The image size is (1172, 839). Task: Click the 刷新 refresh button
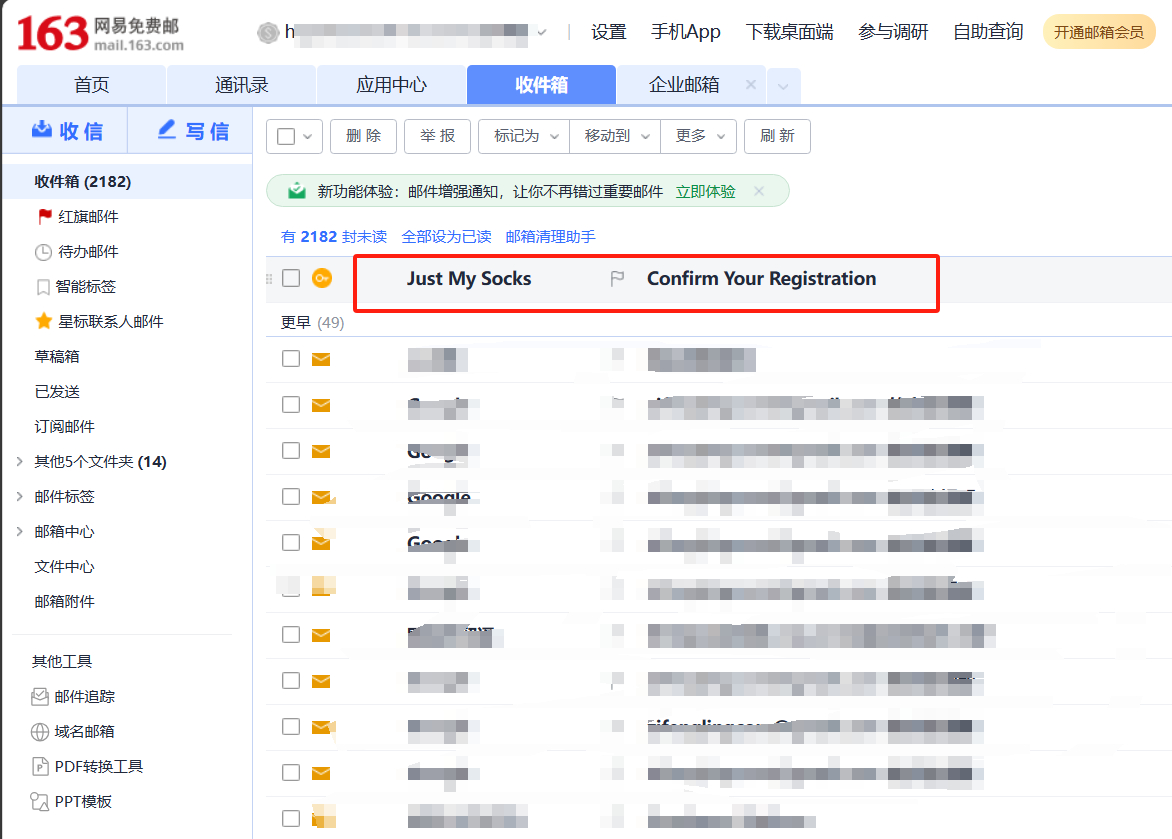click(x=777, y=136)
